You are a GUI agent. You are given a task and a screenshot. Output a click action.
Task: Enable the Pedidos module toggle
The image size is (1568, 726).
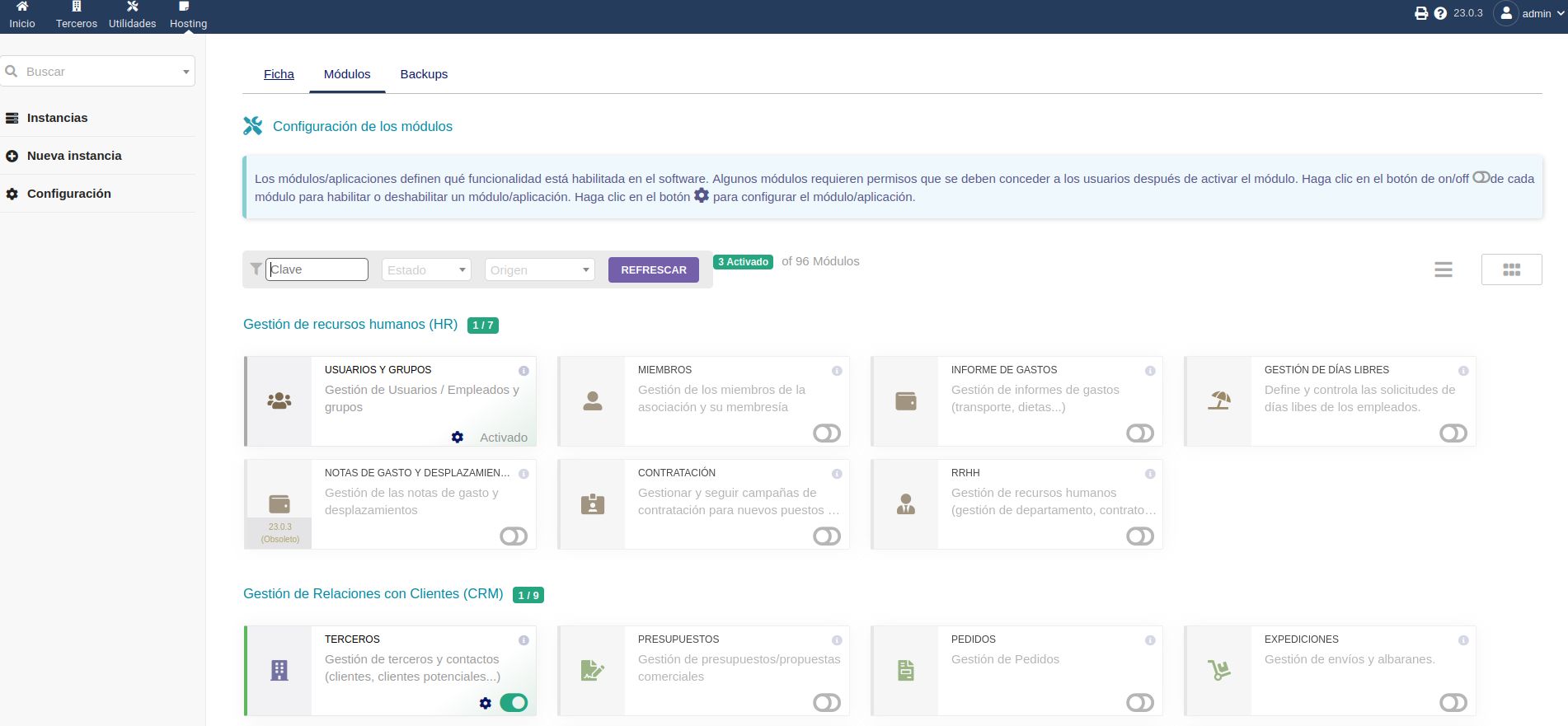click(x=1140, y=703)
